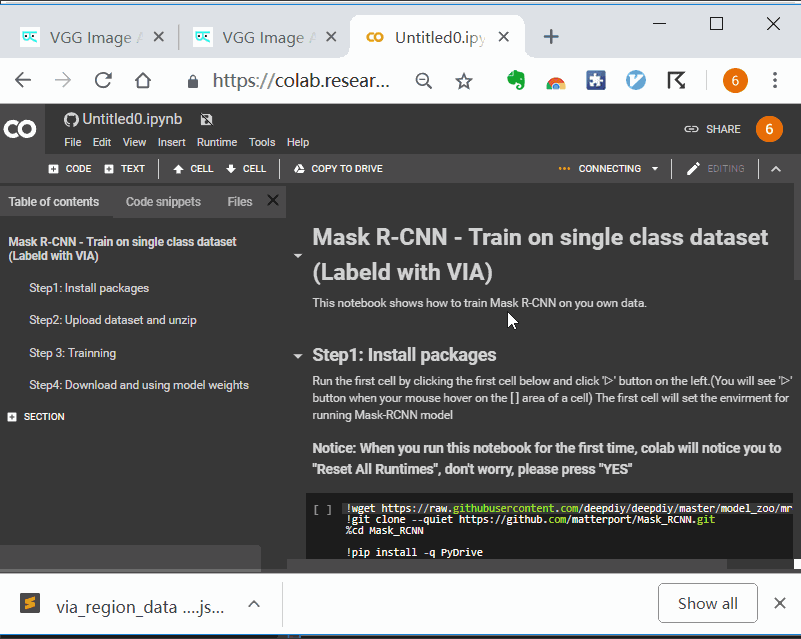Close the second VGG Image tab

click(331, 37)
